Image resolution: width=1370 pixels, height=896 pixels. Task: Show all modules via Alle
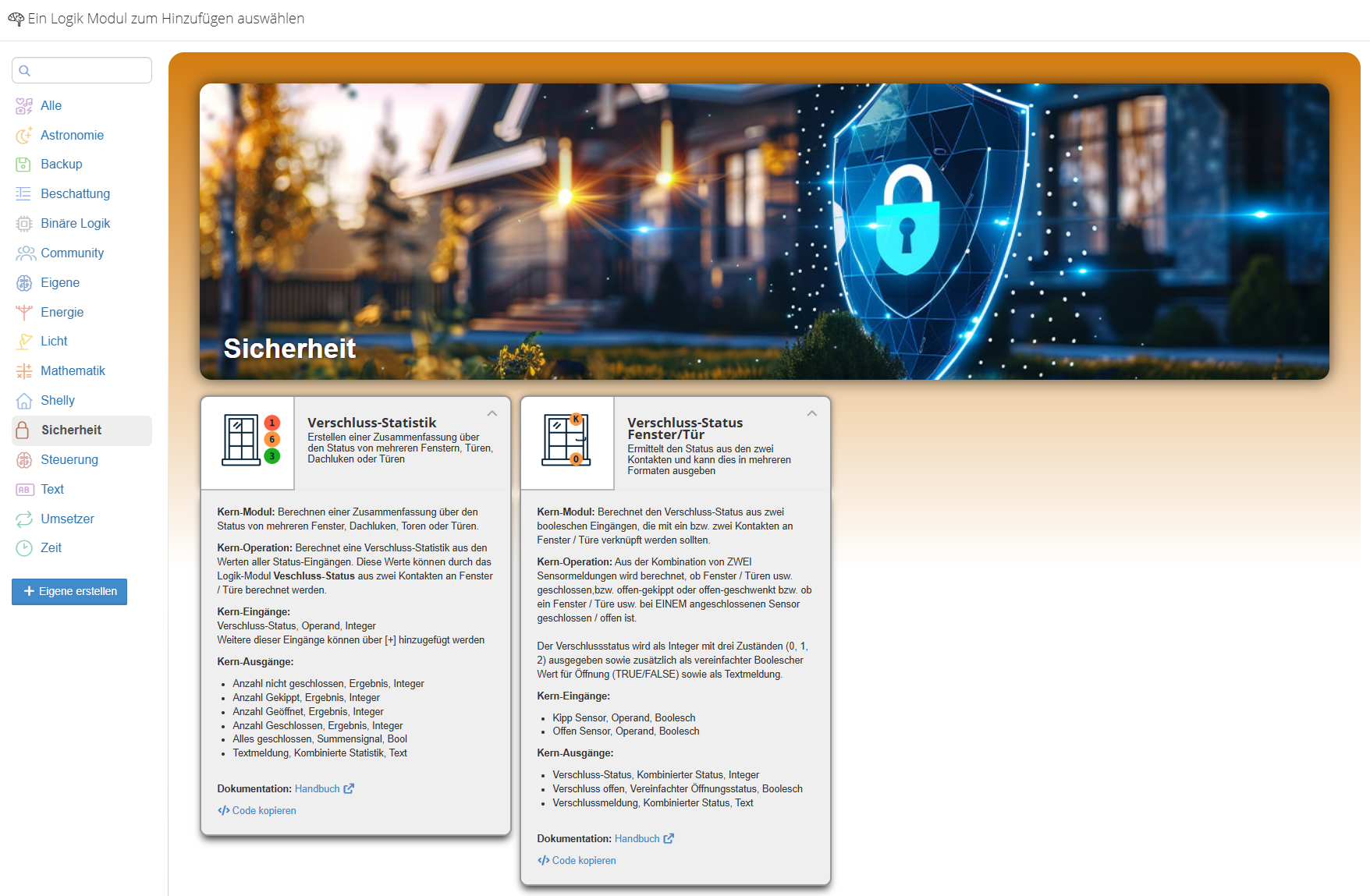point(51,106)
